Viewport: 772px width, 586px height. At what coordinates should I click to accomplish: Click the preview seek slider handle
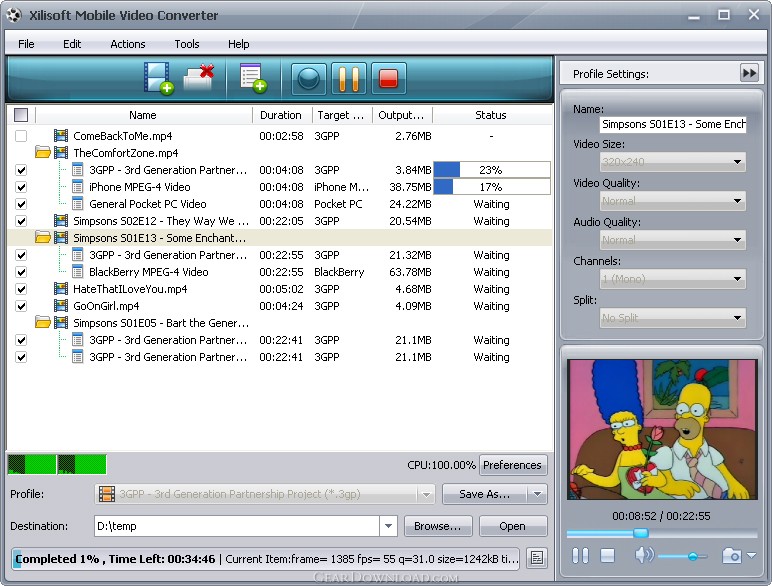[641, 533]
